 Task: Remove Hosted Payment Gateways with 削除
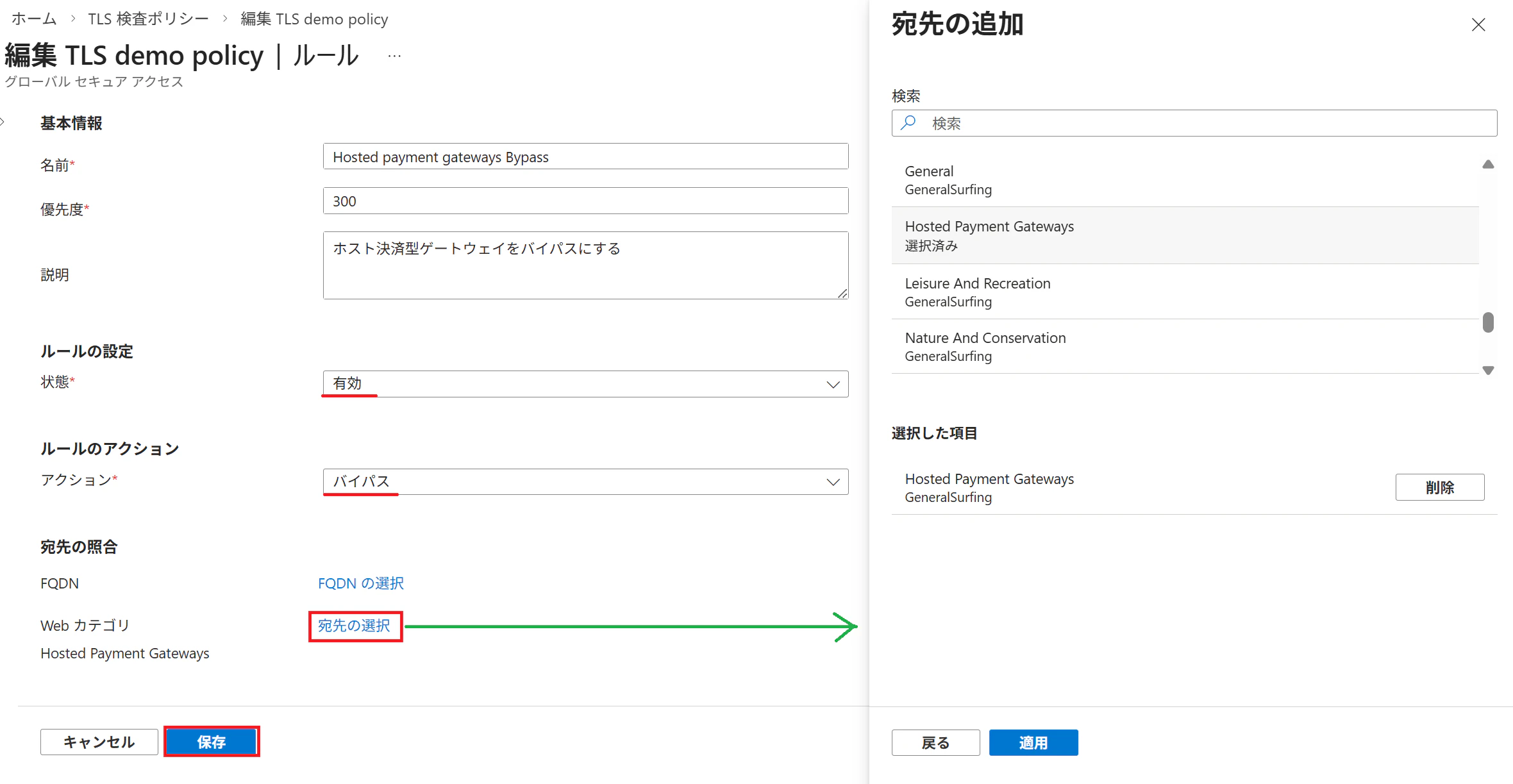point(1439,487)
